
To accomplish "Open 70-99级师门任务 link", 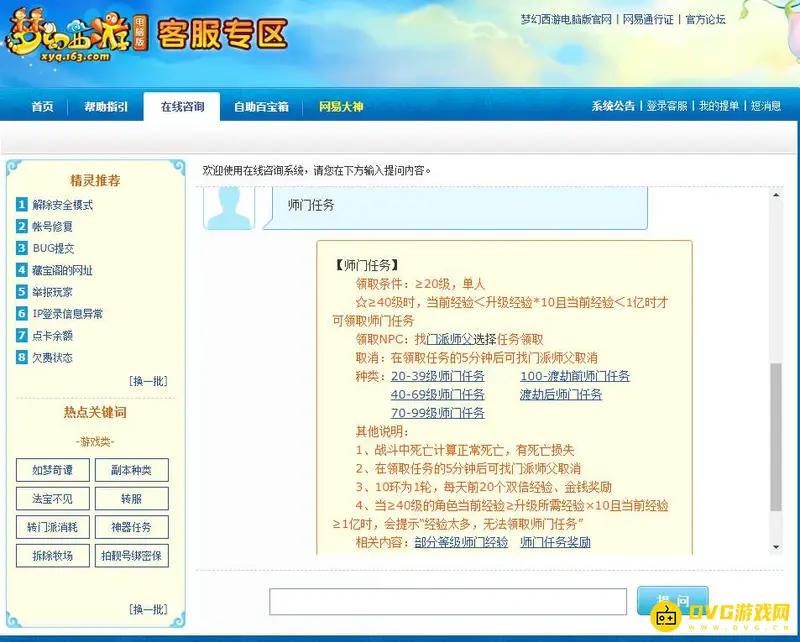I will pos(438,413).
